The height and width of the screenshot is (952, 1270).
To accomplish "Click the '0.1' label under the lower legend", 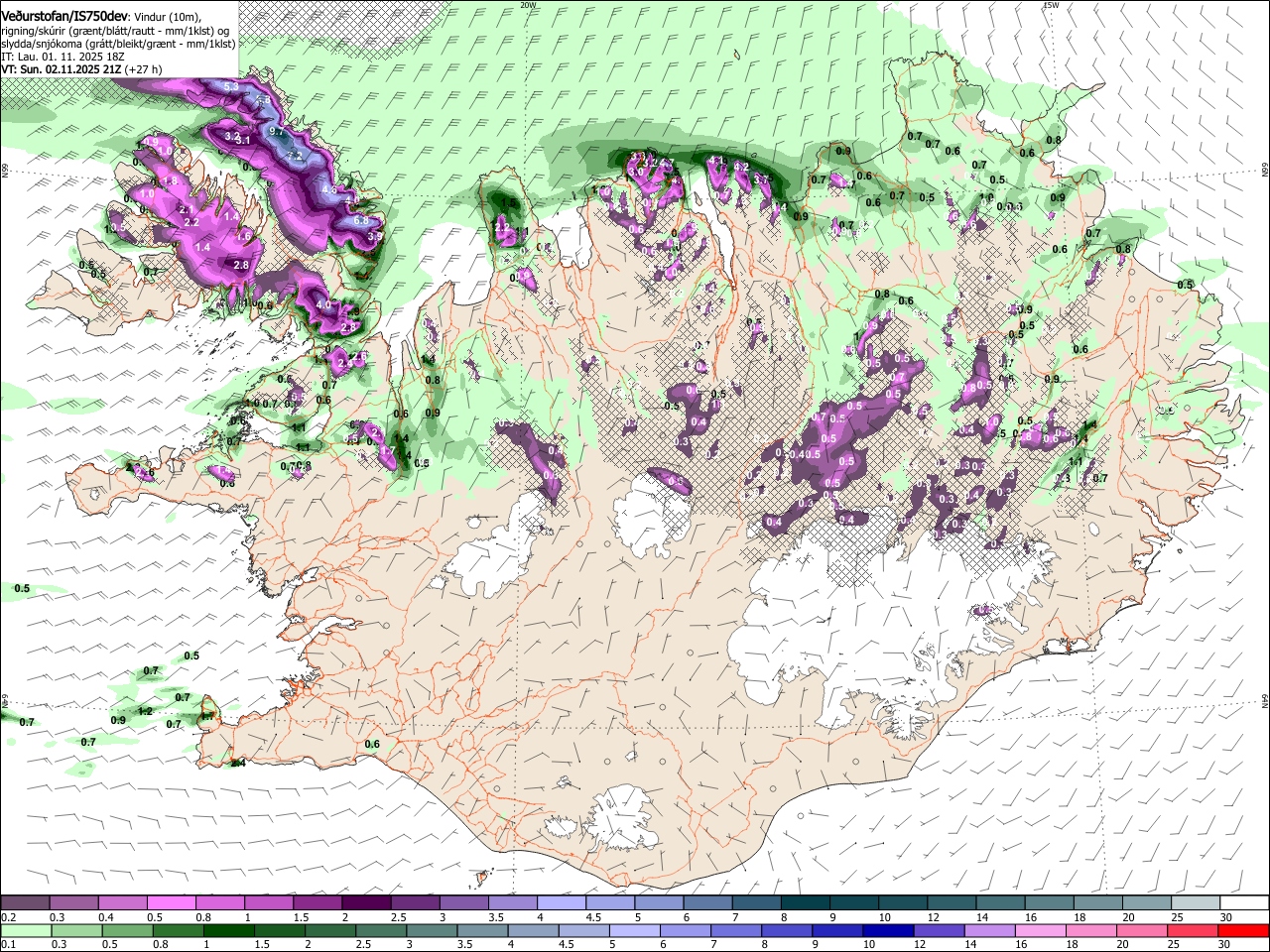I will tap(8, 945).
